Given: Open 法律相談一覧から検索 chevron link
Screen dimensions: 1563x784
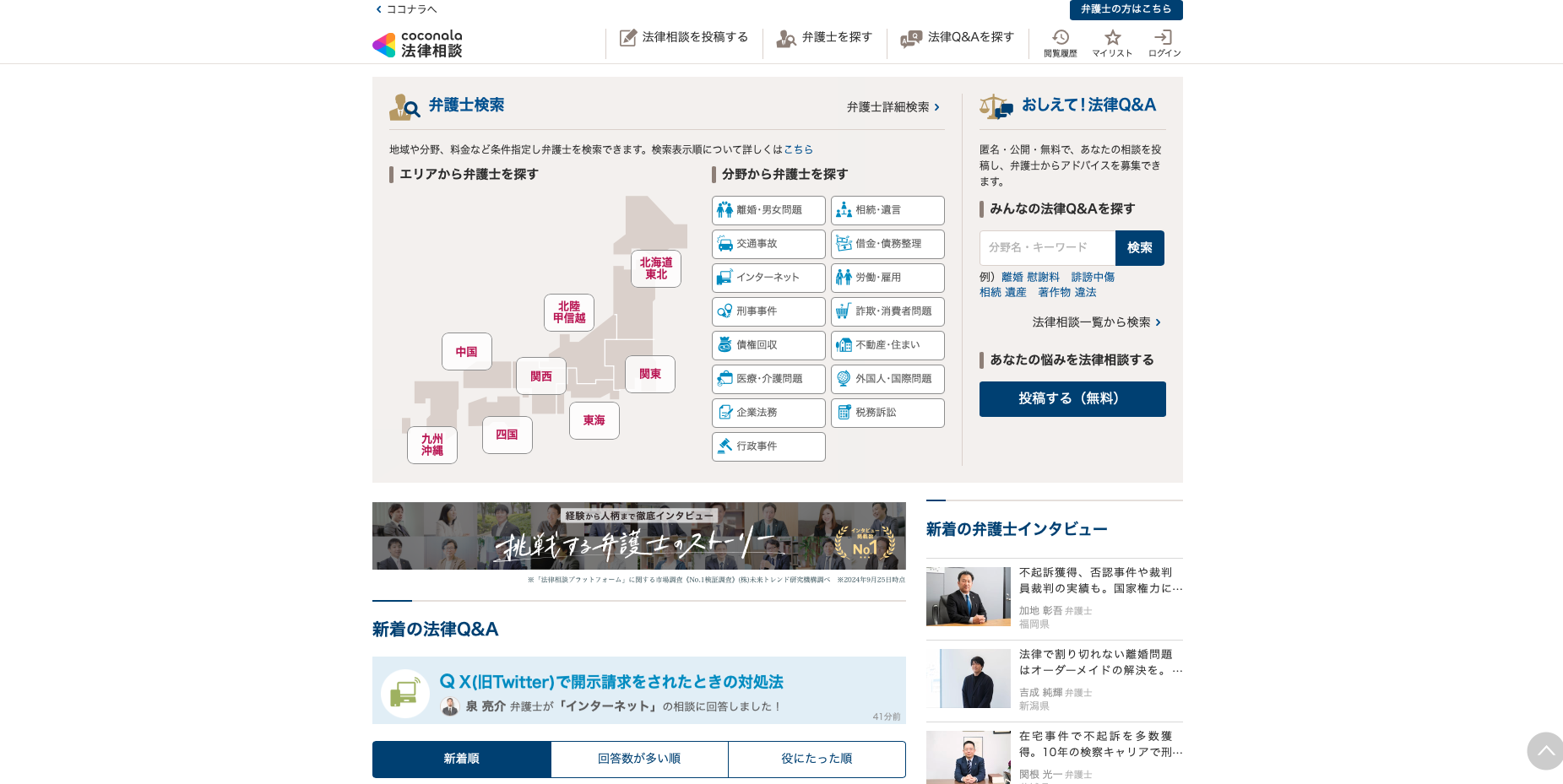Looking at the screenshot, I should 1096,322.
